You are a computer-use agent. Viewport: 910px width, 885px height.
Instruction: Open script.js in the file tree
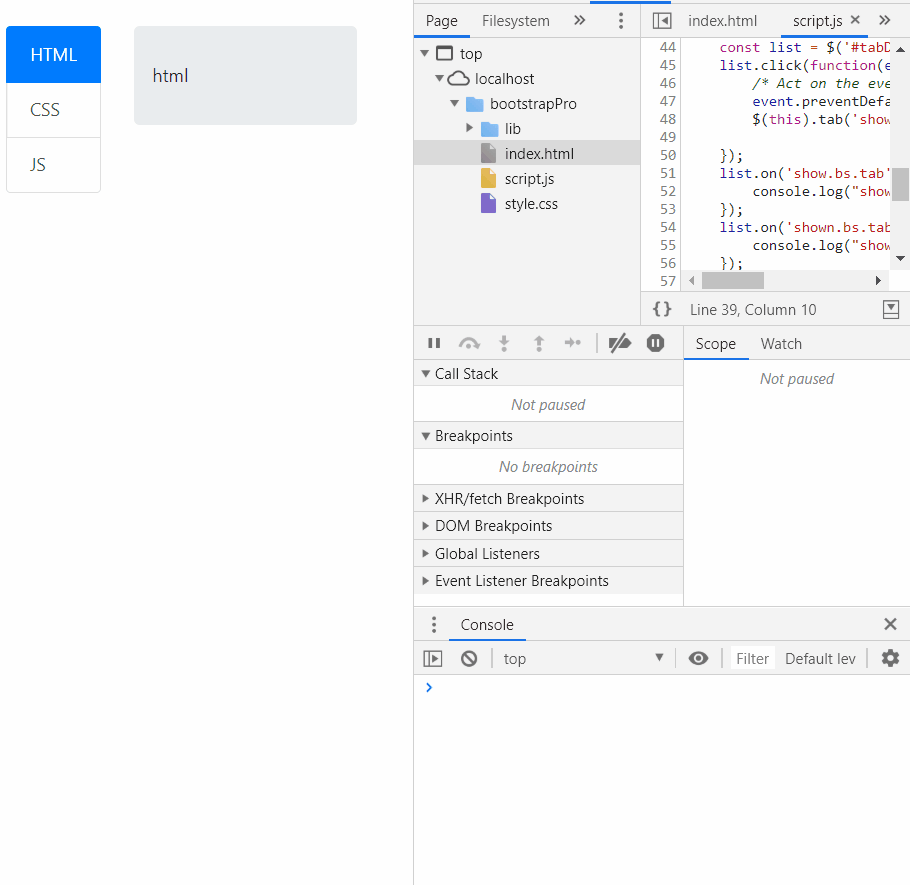(x=529, y=179)
